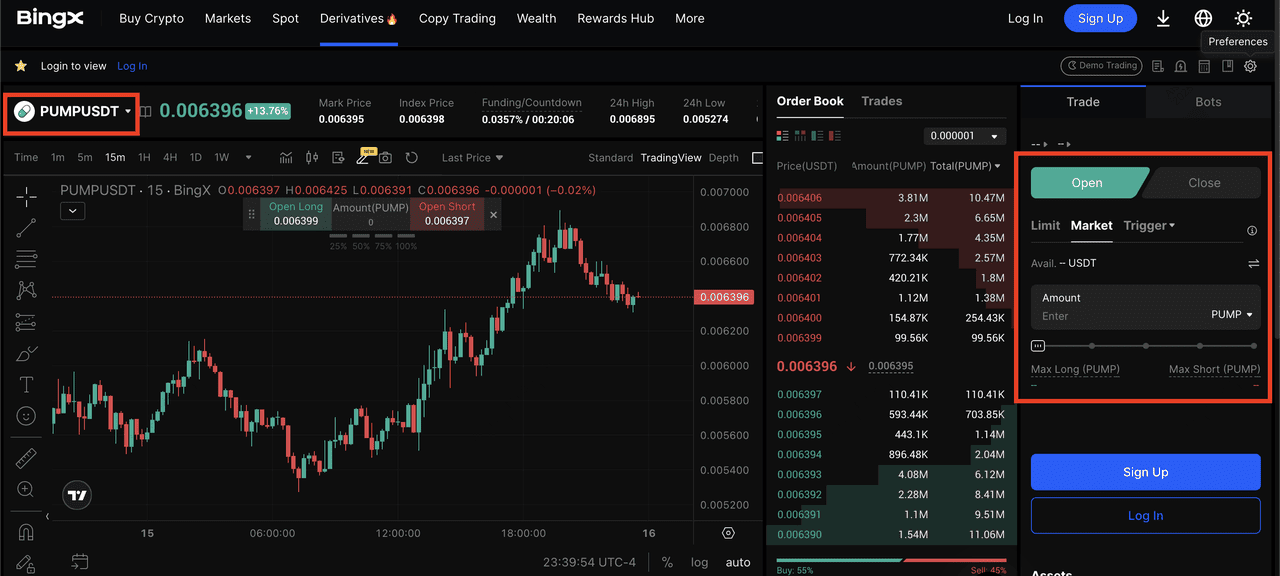
Task: Toggle the Close position mode
Action: (x=1204, y=183)
